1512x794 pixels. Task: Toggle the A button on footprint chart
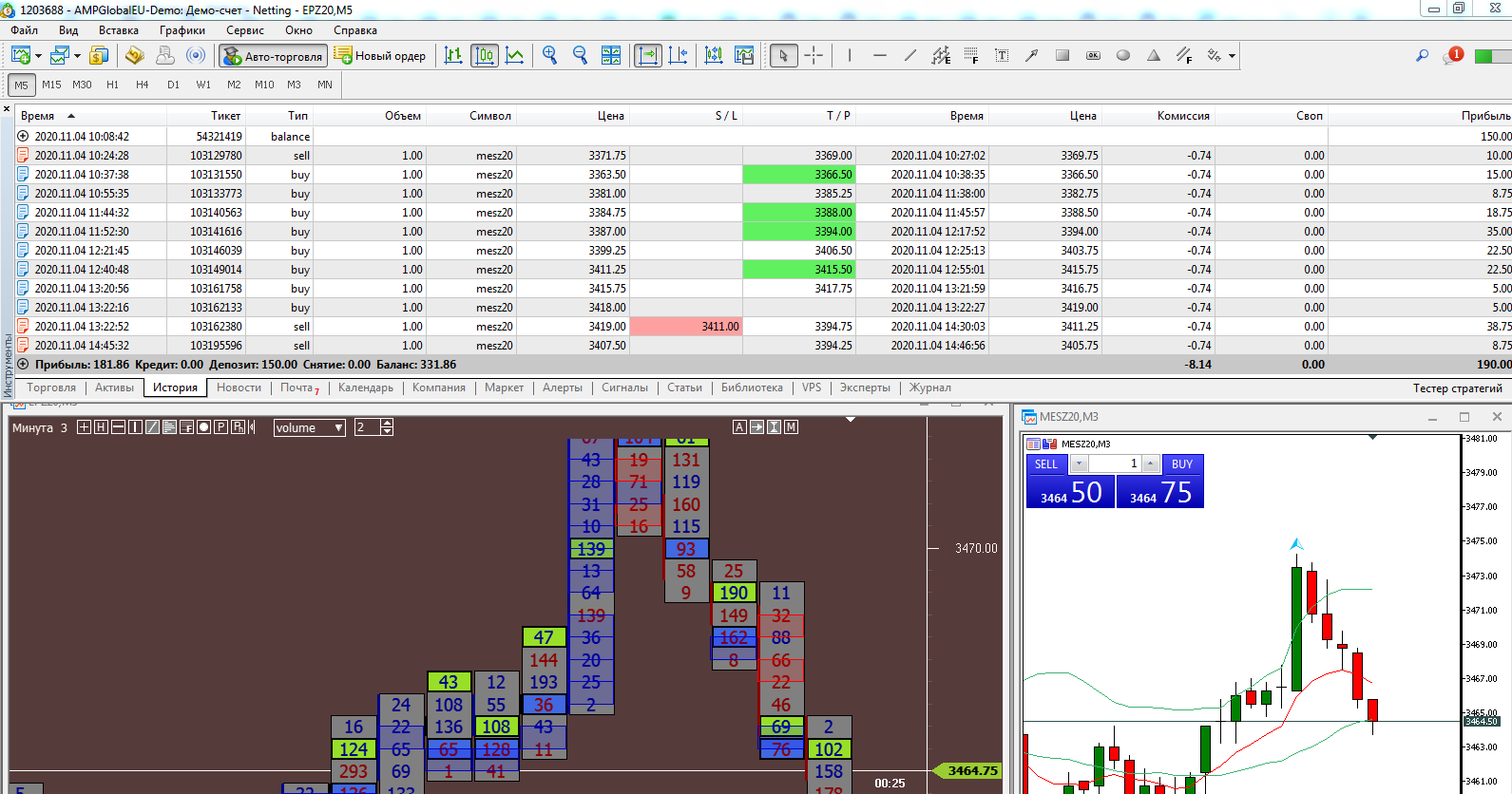pyautogui.click(x=739, y=427)
